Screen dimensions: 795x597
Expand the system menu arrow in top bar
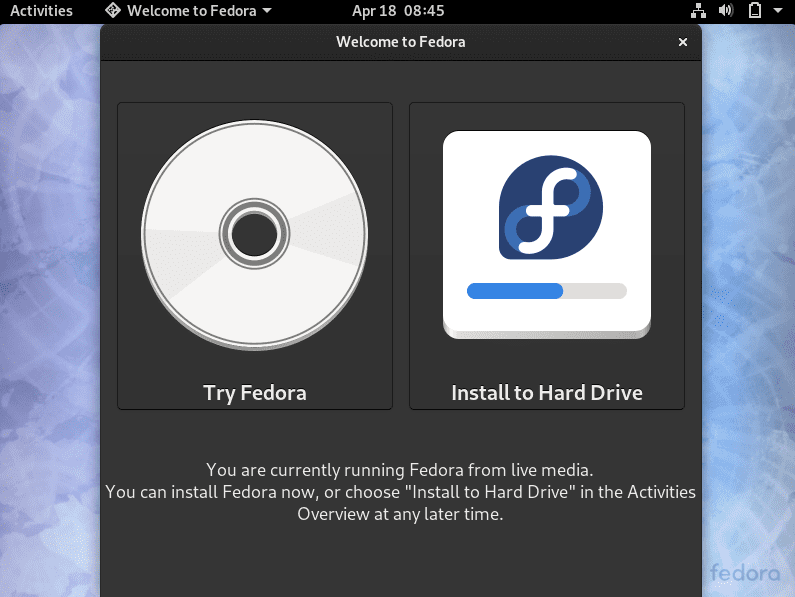coord(778,11)
